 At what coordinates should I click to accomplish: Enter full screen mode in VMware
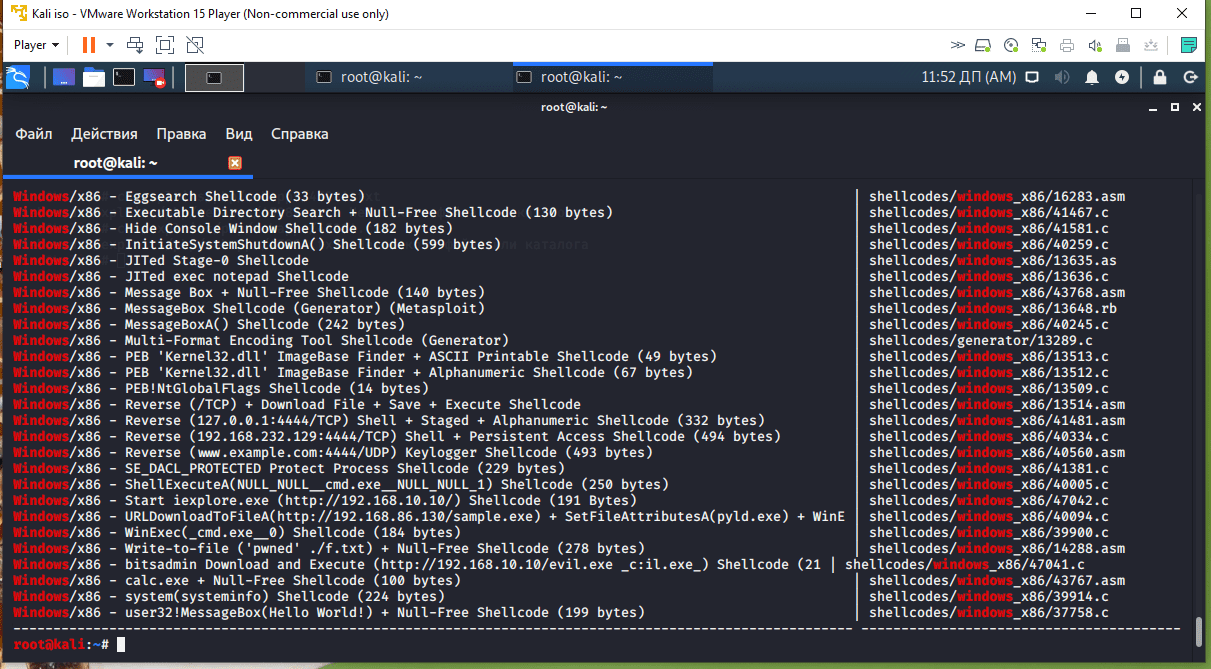(x=165, y=45)
